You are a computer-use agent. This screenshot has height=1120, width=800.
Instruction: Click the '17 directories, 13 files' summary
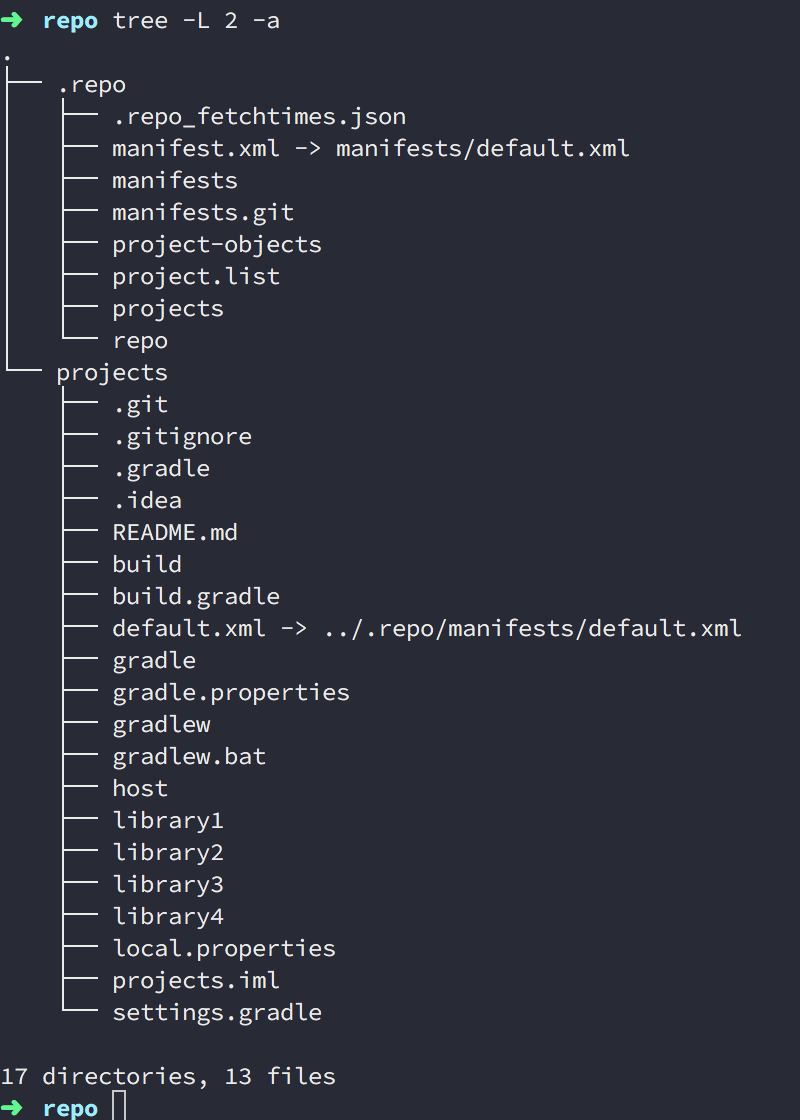pyautogui.click(x=168, y=1076)
